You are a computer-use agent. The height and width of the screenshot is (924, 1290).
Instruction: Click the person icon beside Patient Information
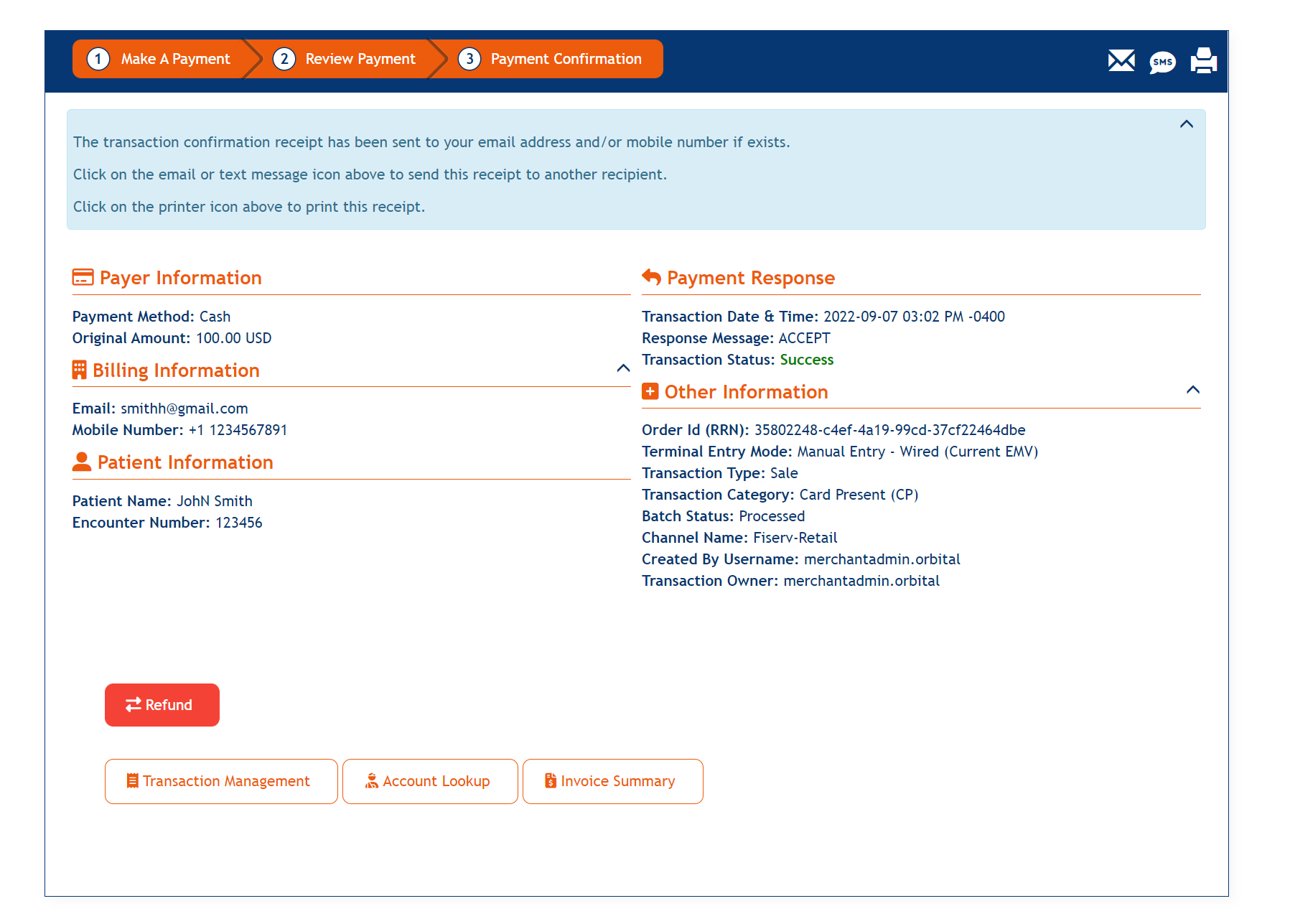click(x=81, y=461)
